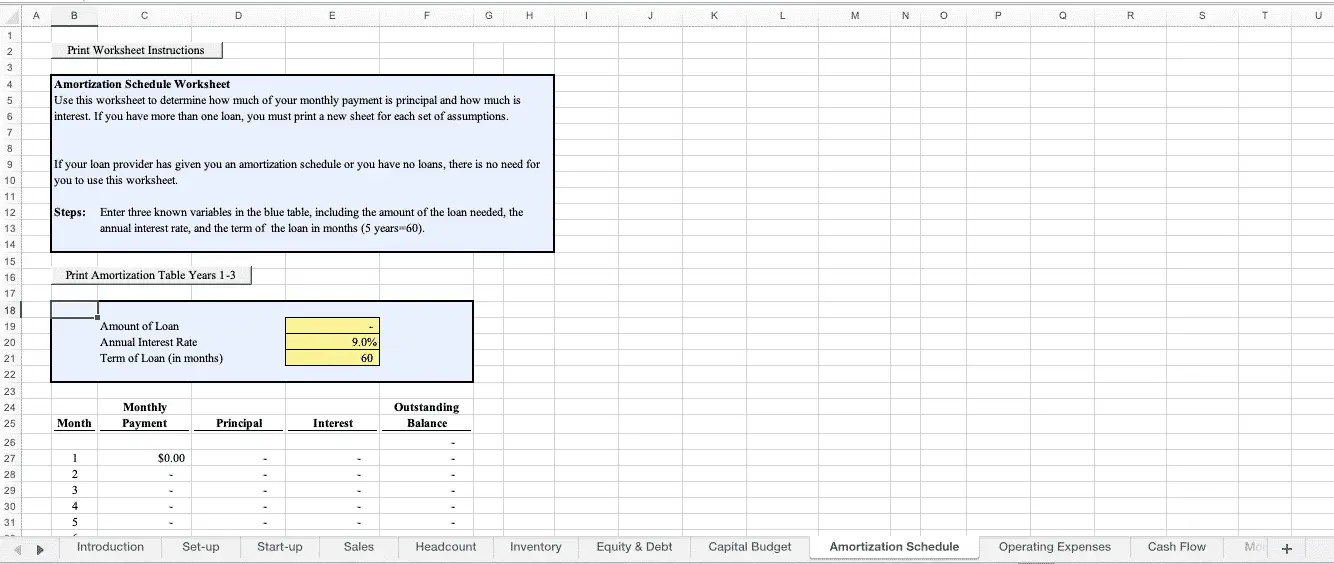This screenshot has height=564, width=1334.
Task: Select the Term of Loan cell showing 60
Action: click(x=332, y=358)
